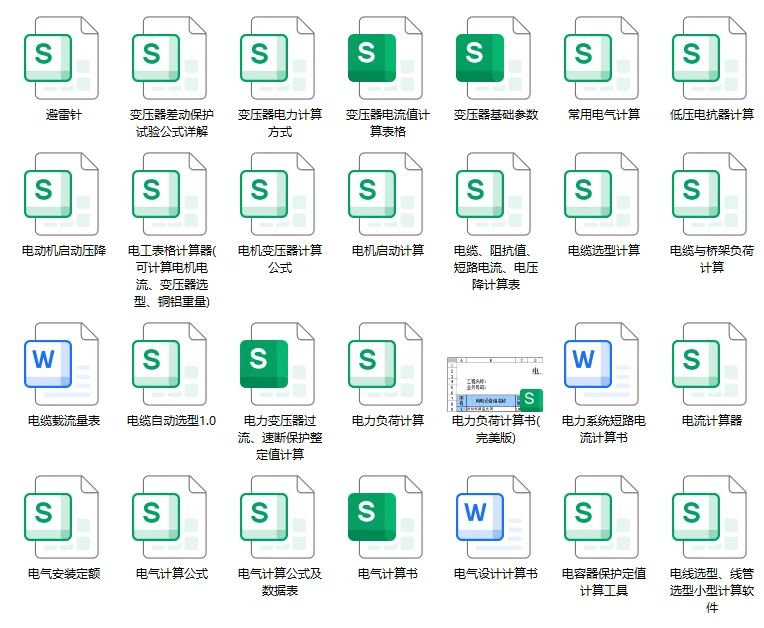Click the label 电缆与桥架负荷计算
Screen dimensions: 764x628
712,259
